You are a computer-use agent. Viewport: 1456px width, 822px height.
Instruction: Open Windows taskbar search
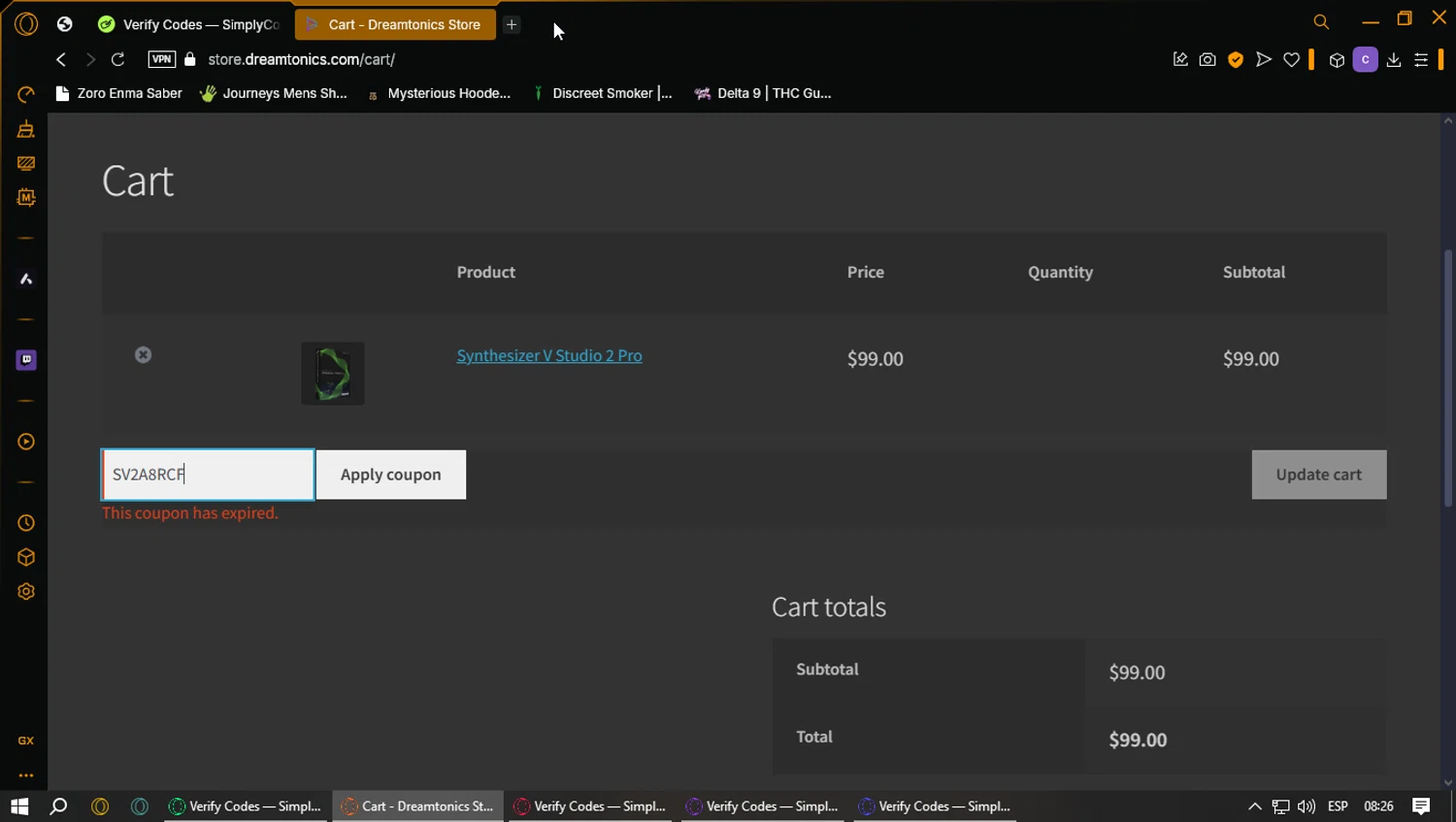pyautogui.click(x=58, y=806)
